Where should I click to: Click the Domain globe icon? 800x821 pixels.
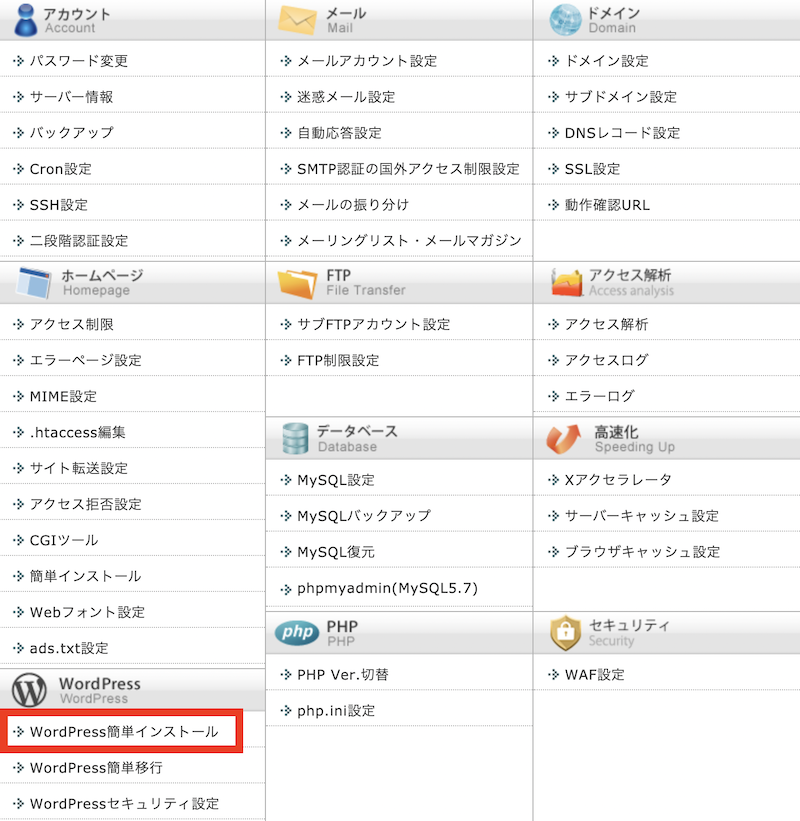click(x=565, y=20)
